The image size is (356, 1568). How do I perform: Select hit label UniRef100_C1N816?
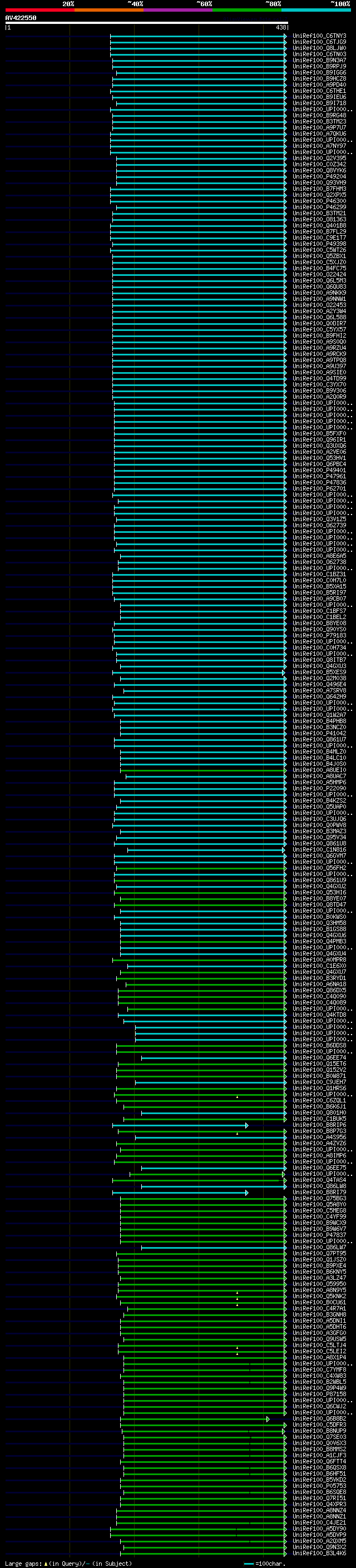(x=319, y=850)
